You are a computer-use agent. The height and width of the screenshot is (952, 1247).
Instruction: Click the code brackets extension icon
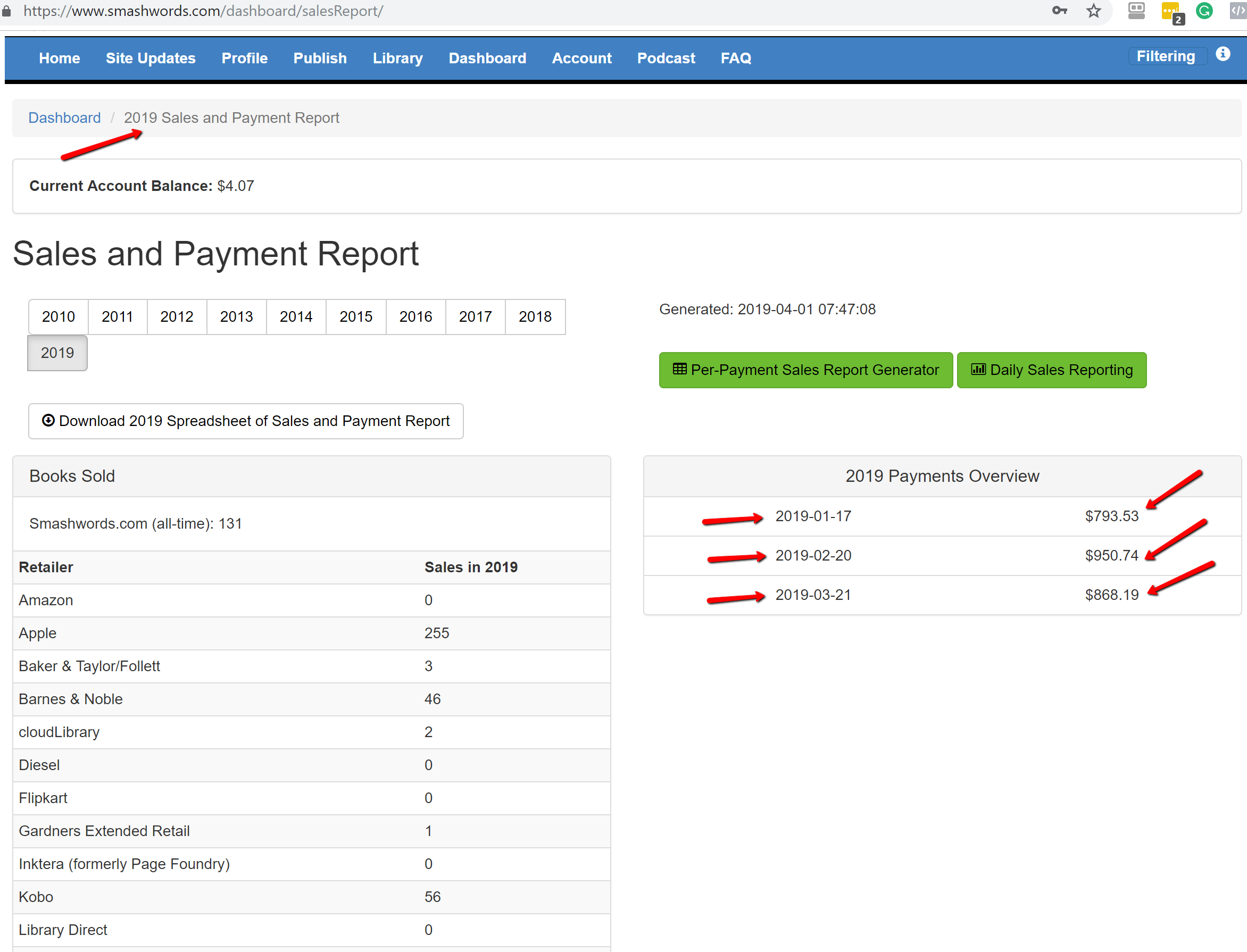[1238, 10]
